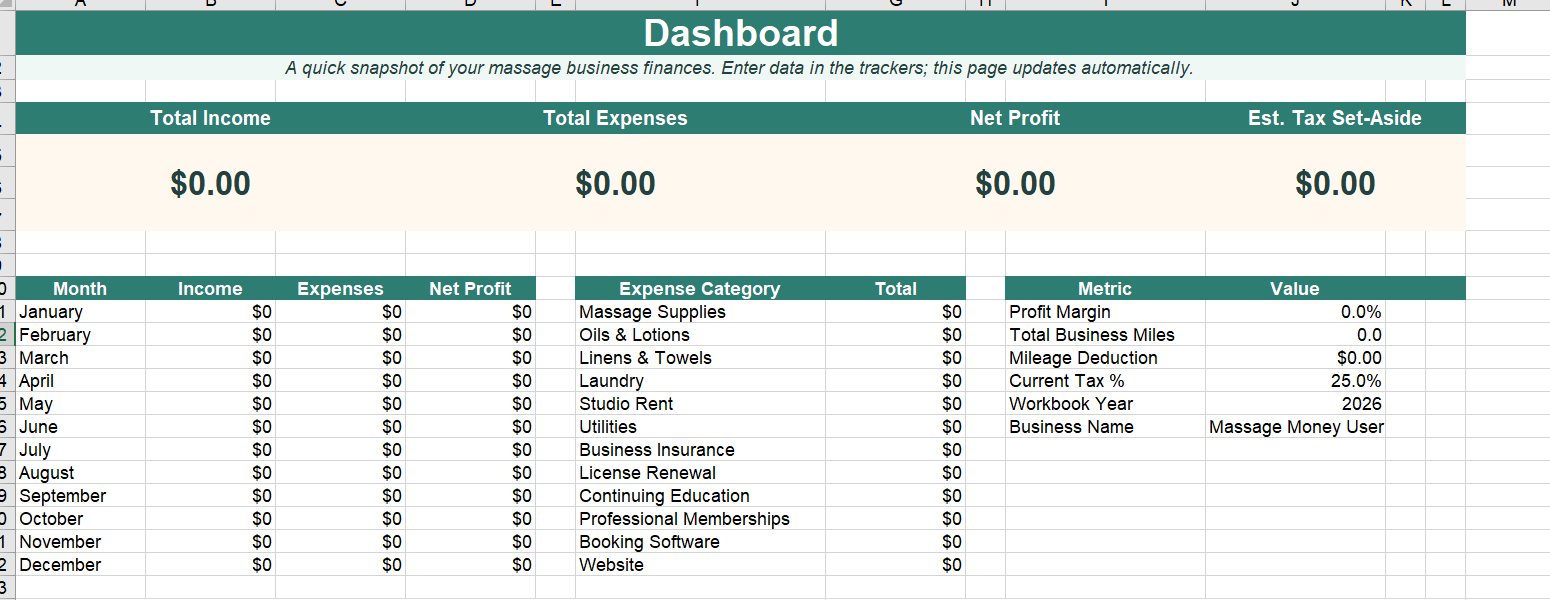Screen dimensions: 1550x600
Task: Select the Total Income card header
Action: pos(210,118)
